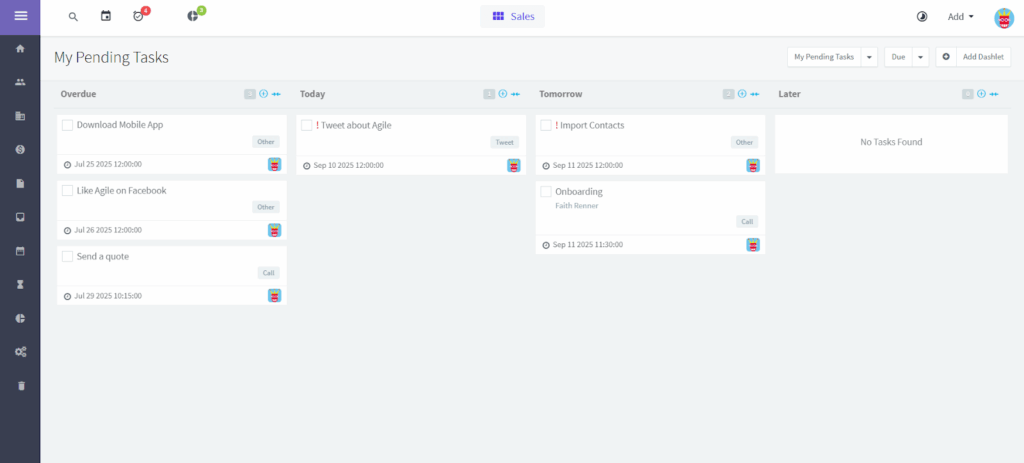Click the Add Dashlet button
Screen dimensions: 1024x463
click(973, 57)
